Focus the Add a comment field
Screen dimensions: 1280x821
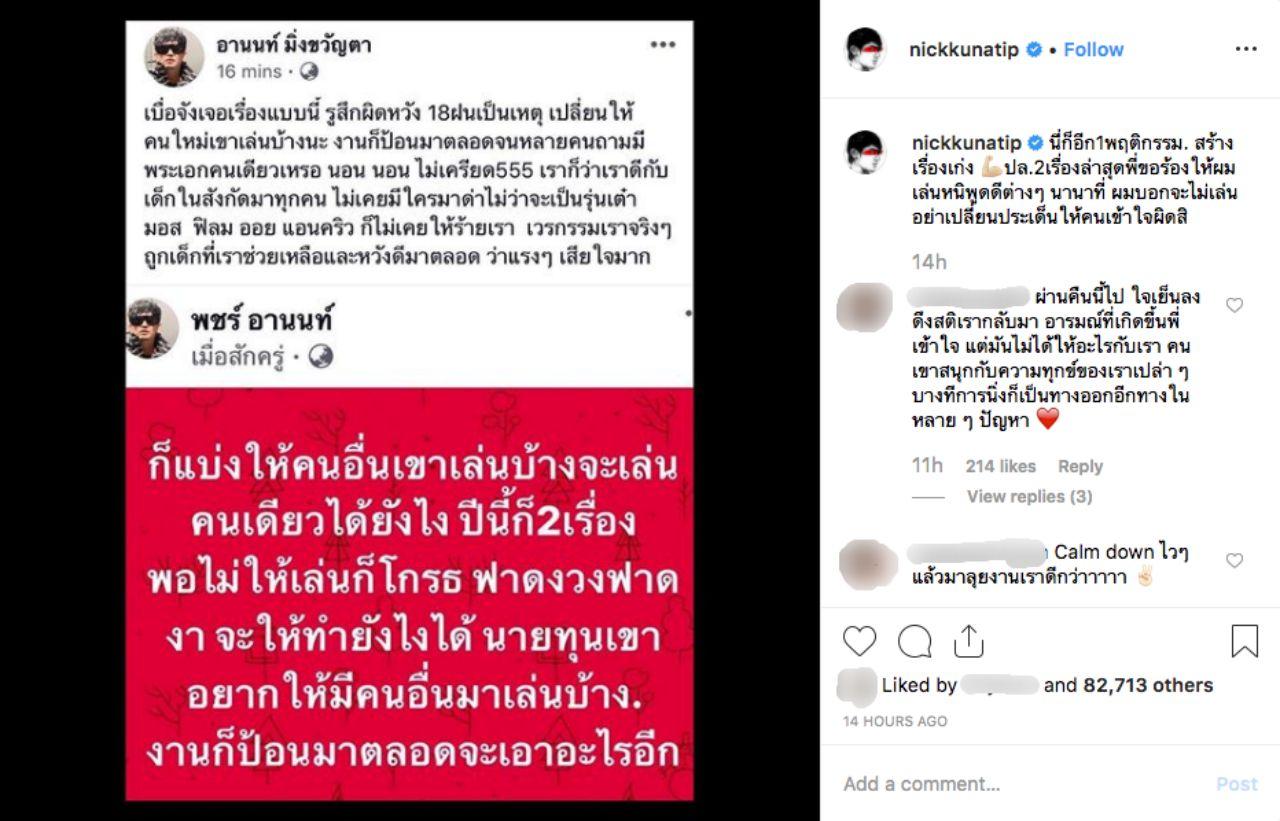[1020, 784]
